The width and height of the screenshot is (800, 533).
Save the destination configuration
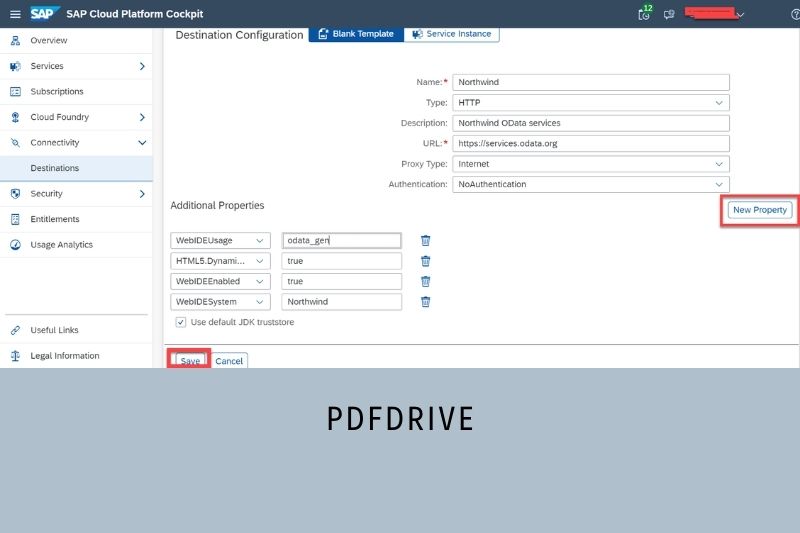tap(190, 360)
